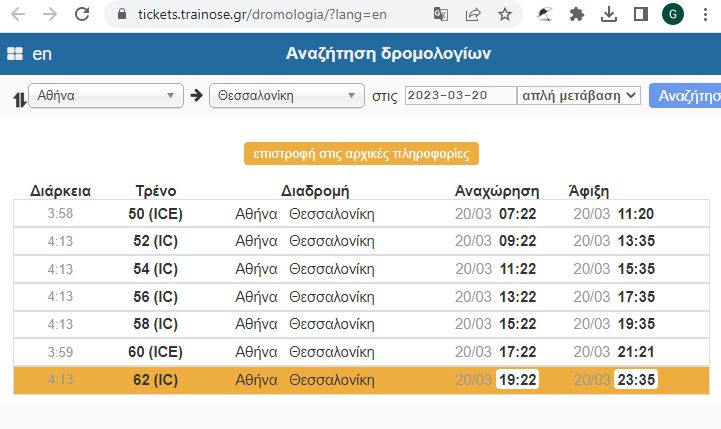Viewport: 721px width, 429px height.
Task: Click the browser back arrow
Action: 17,15
